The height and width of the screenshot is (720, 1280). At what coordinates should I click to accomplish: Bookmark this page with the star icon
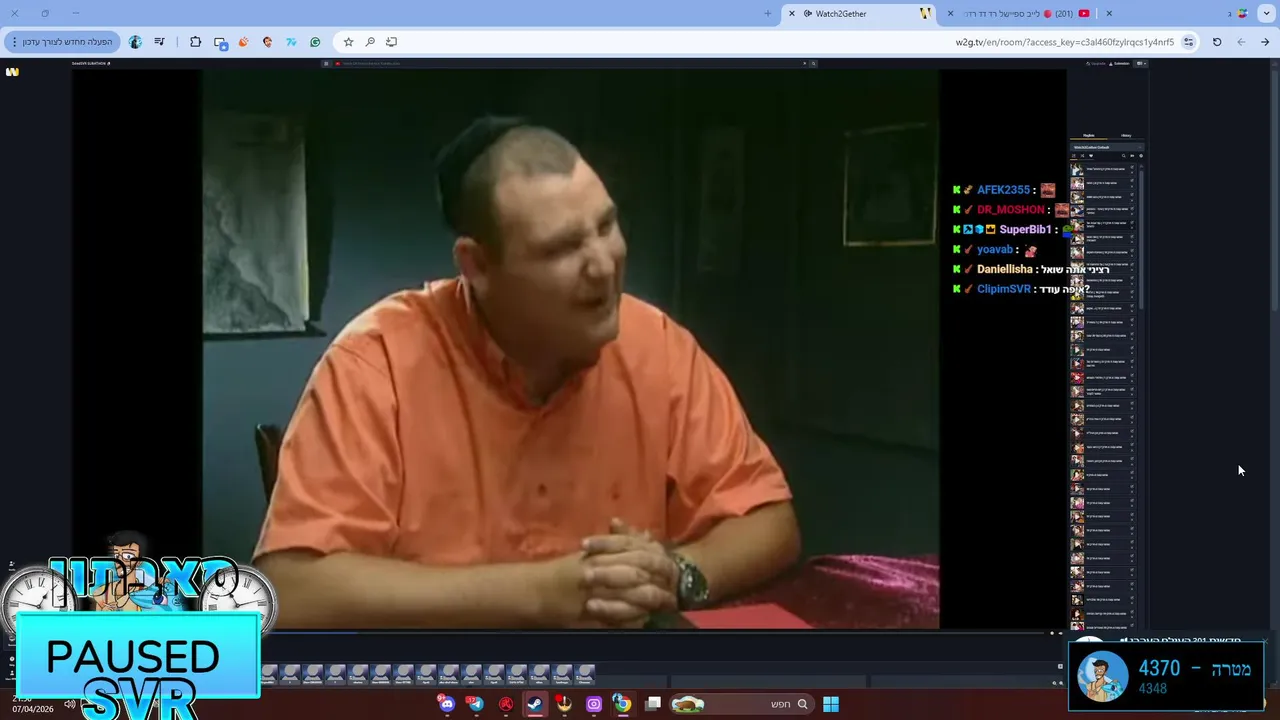[x=348, y=42]
